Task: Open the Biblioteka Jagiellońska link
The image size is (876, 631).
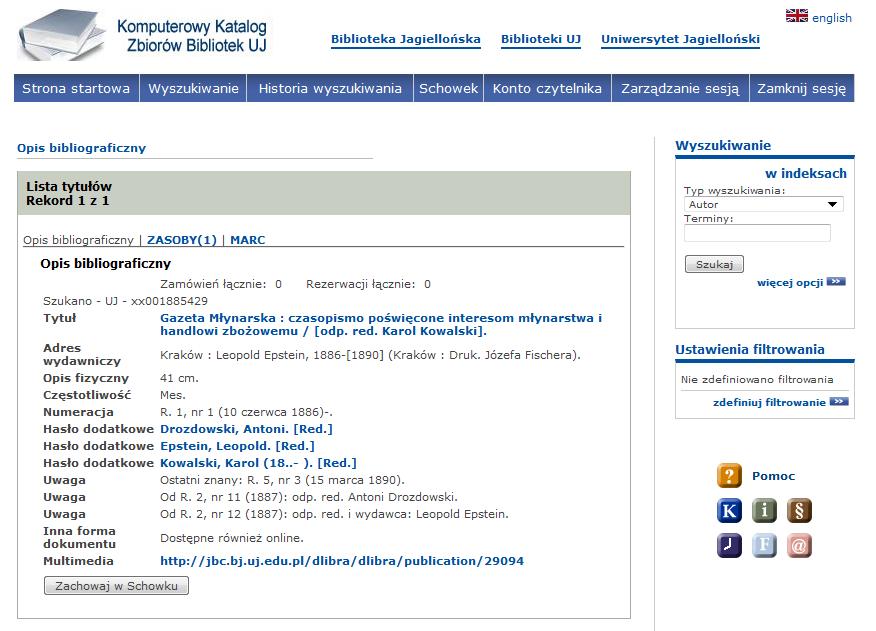Action: pos(406,39)
